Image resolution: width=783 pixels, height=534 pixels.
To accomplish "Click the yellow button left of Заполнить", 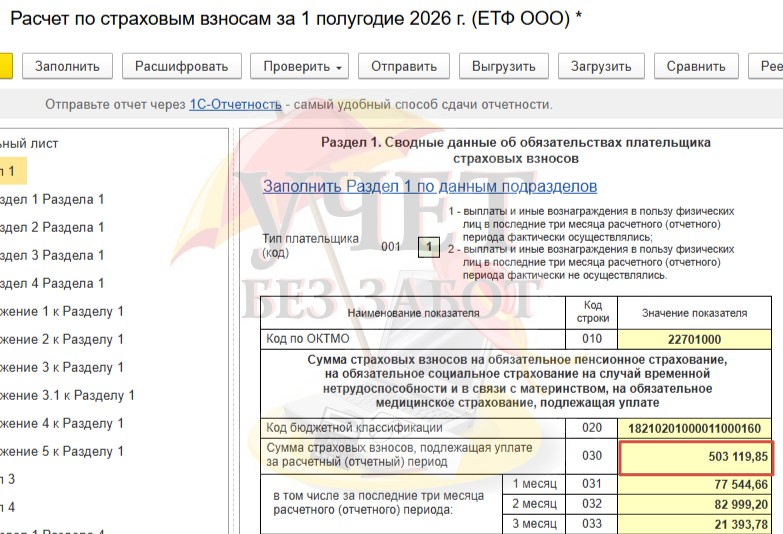I will [x=5, y=66].
